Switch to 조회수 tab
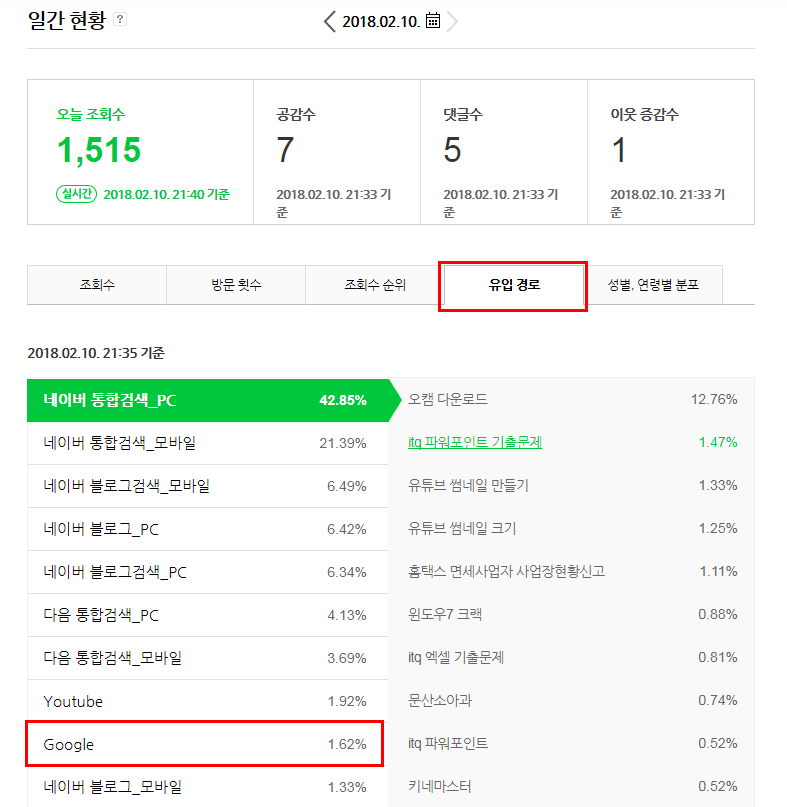The image size is (787, 807). 97,285
